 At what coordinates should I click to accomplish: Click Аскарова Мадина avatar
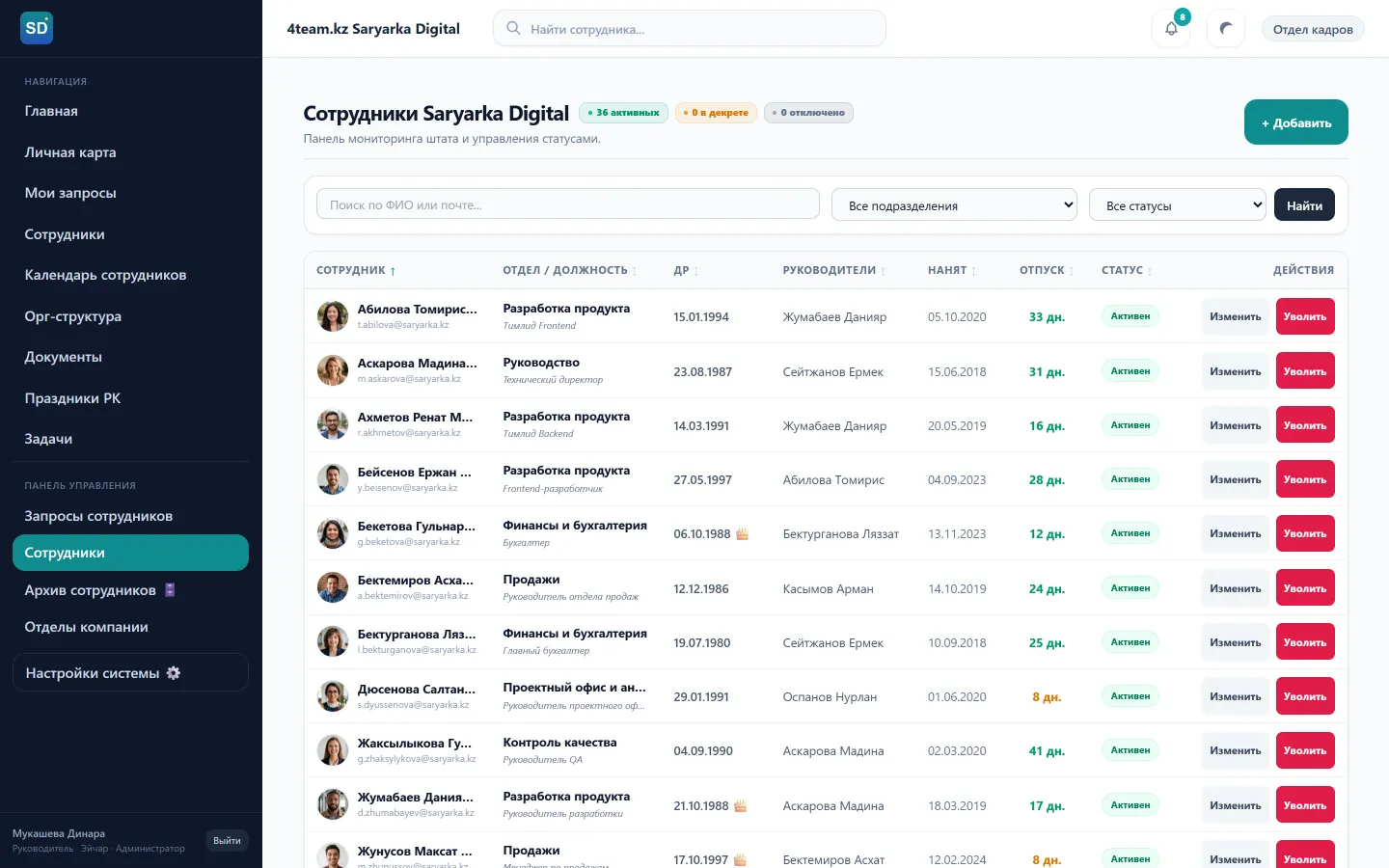pos(333,370)
